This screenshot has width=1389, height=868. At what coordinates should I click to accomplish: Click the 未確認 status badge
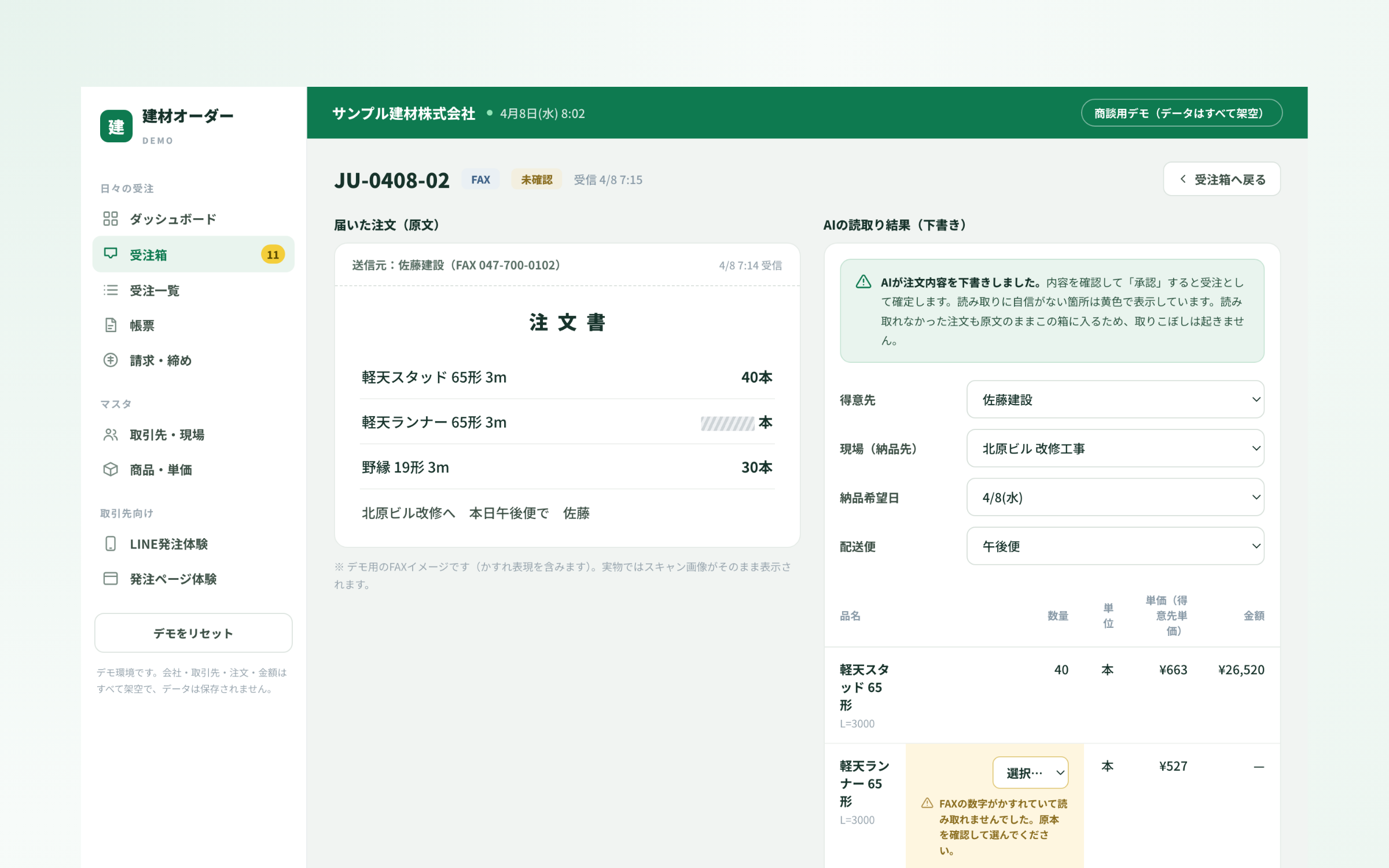tap(537, 179)
